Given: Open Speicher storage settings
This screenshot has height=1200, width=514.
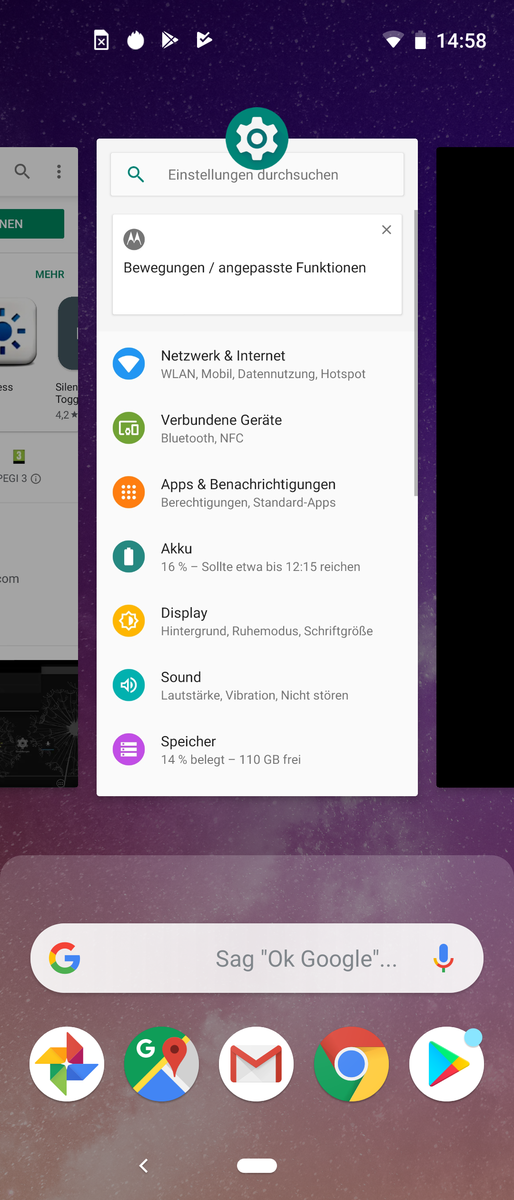Looking at the screenshot, I should [257, 749].
